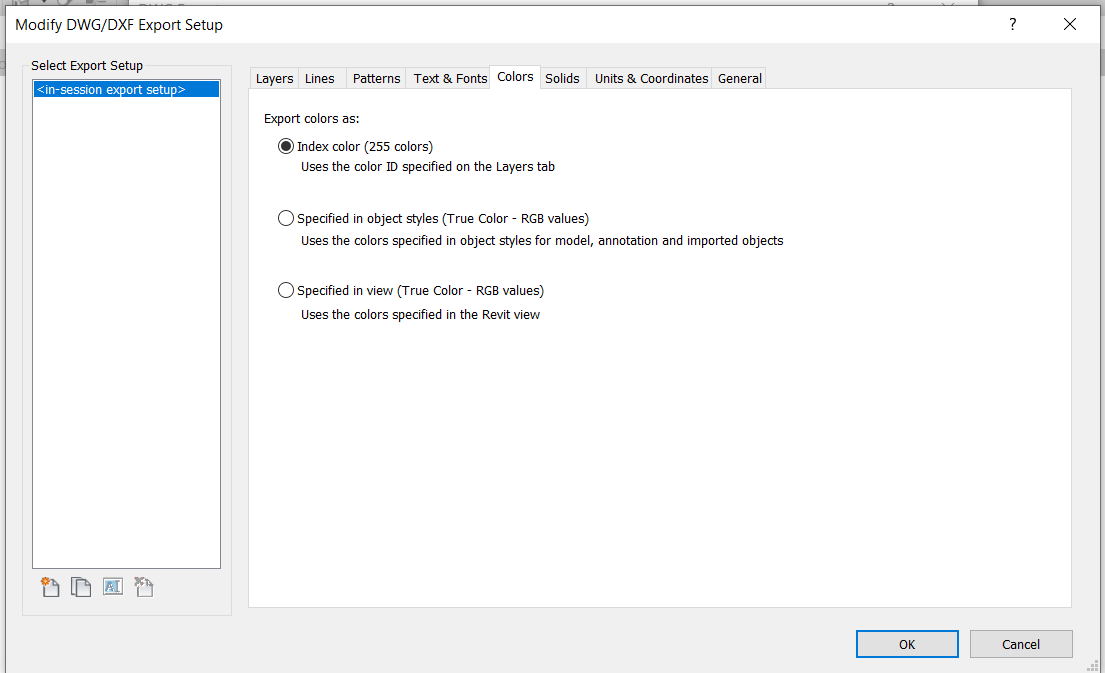Image resolution: width=1105 pixels, height=673 pixels.
Task: Open Units & Coordinates tab
Action: 651,78
